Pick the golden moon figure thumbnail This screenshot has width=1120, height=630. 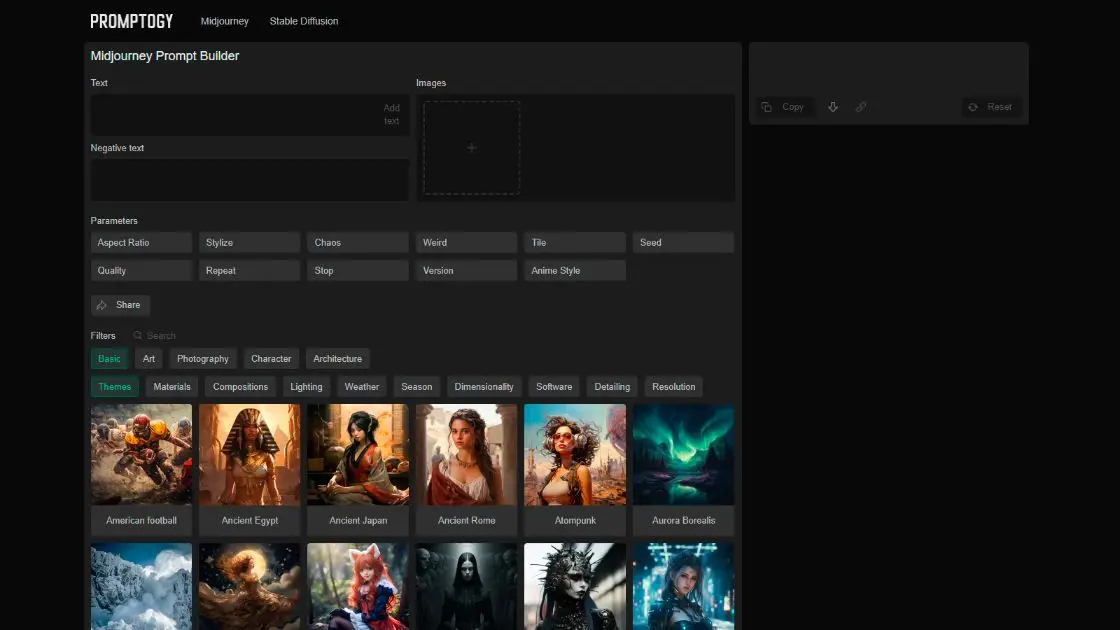point(249,586)
